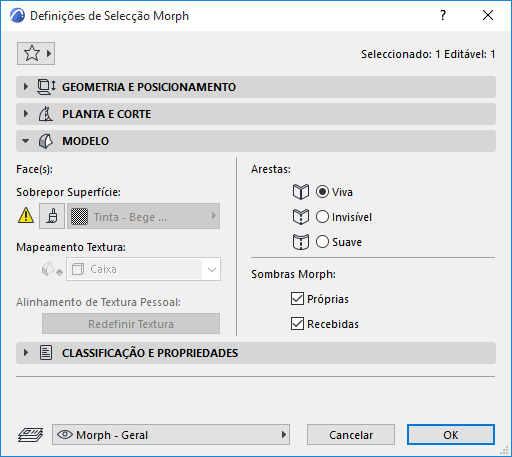Screen dimensions: 512x457
Task: Select the Invisível edge option
Action: (x=322, y=217)
